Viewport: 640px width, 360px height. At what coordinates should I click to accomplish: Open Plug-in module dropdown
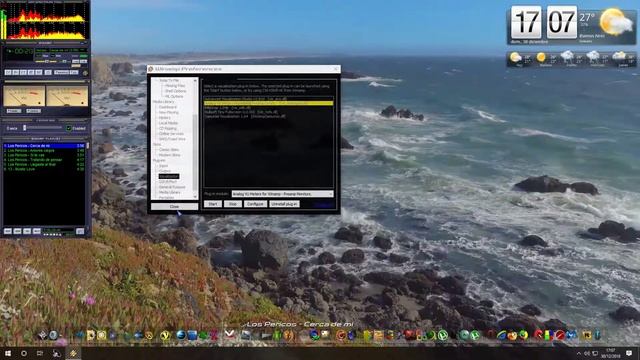tap(282, 194)
